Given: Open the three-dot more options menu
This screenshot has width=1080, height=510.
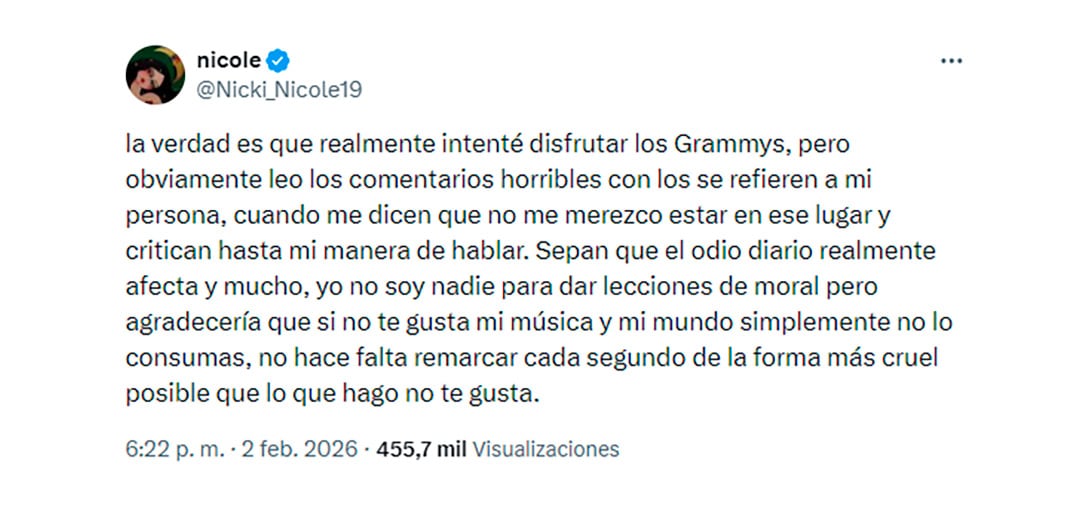Looking at the screenshot, I should pos(950,61).
